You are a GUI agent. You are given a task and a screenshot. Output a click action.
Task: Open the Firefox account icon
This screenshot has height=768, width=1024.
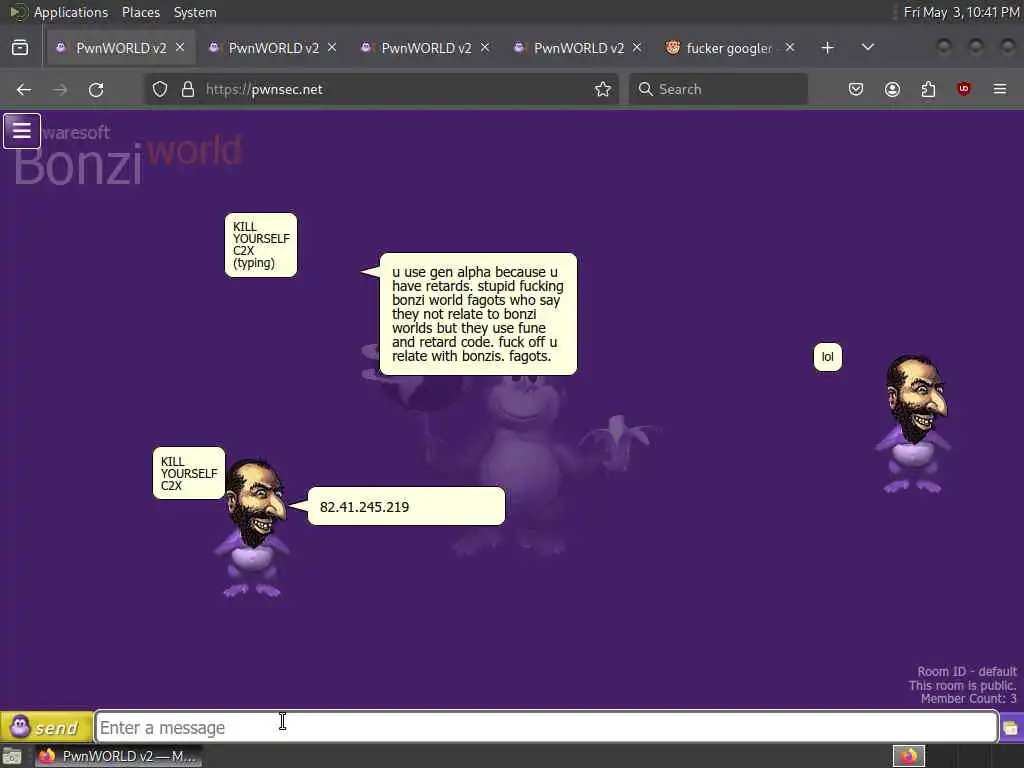892,89
